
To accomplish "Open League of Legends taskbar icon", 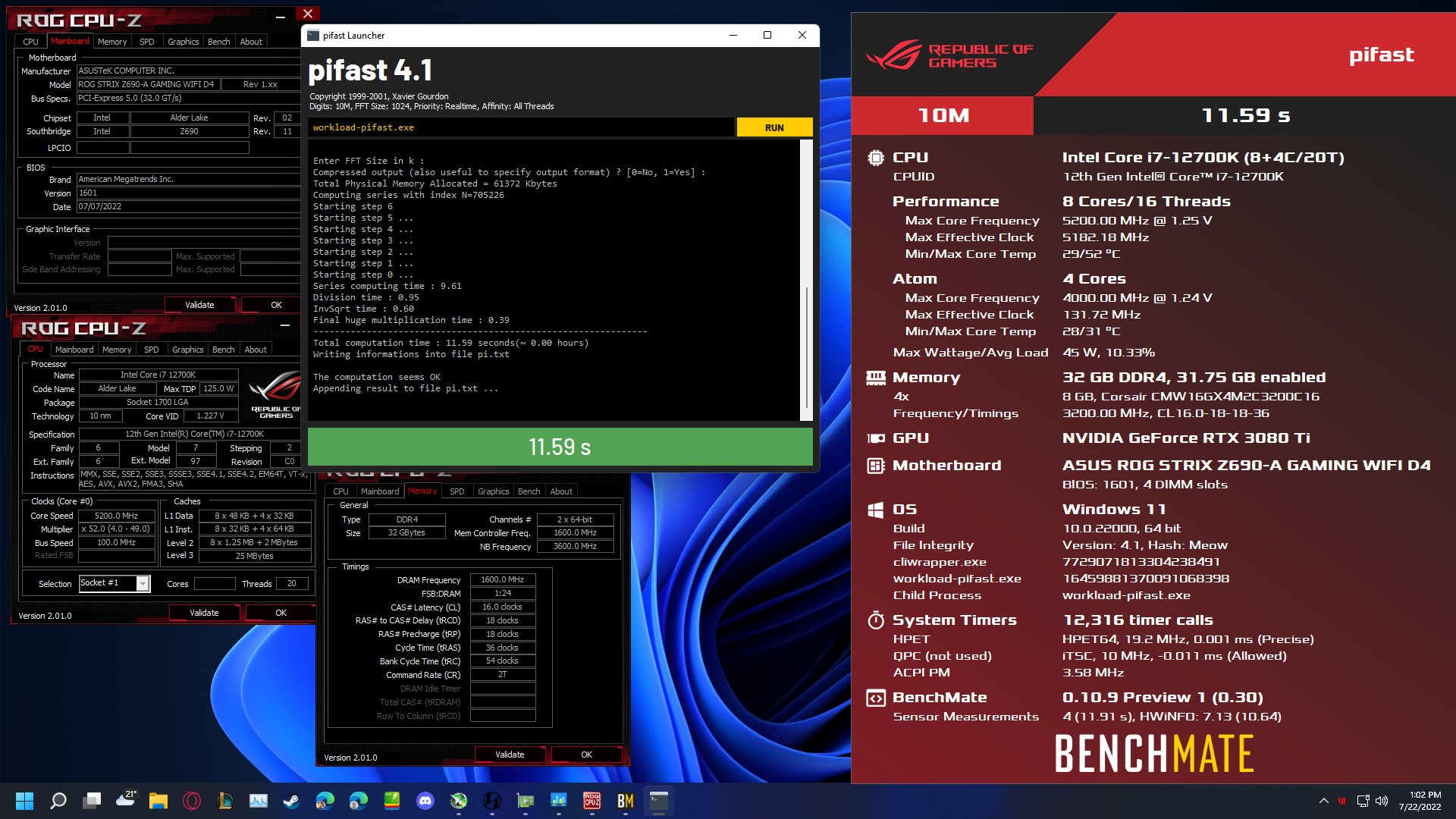I will click(x=225, y=801).
